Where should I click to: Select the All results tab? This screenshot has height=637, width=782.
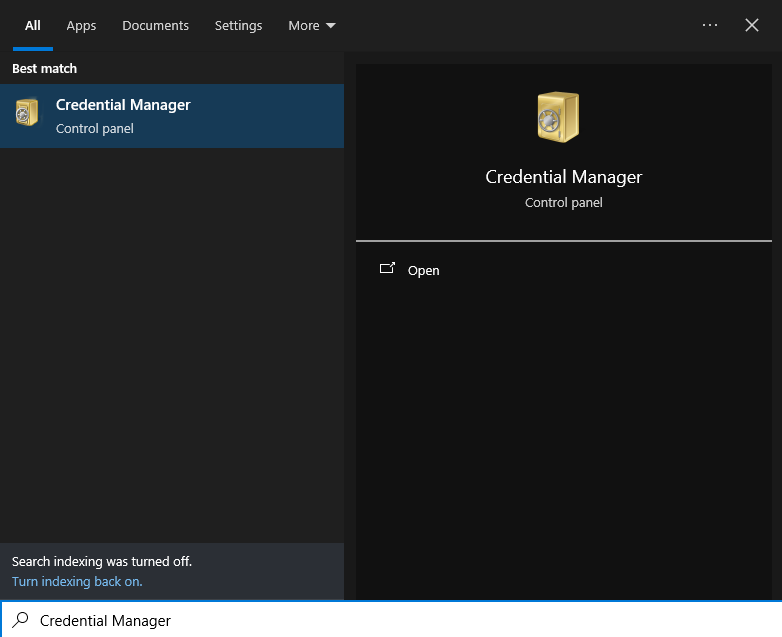33,25
